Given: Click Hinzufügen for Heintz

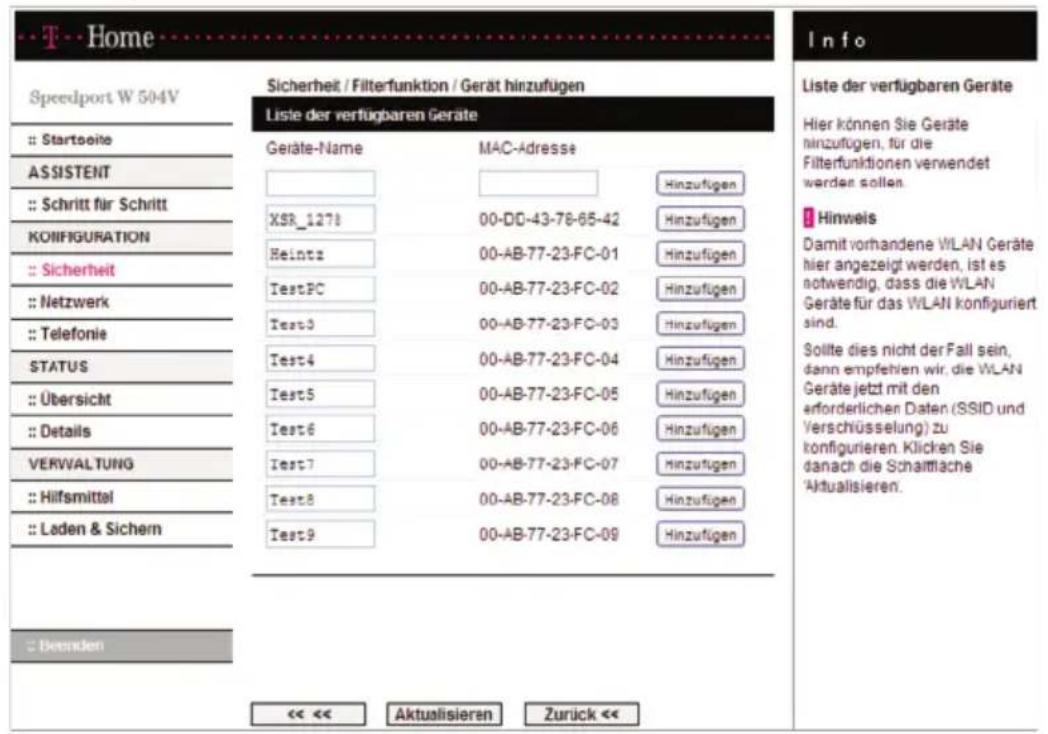Looking at the screenshot, I should click(700, 254).
